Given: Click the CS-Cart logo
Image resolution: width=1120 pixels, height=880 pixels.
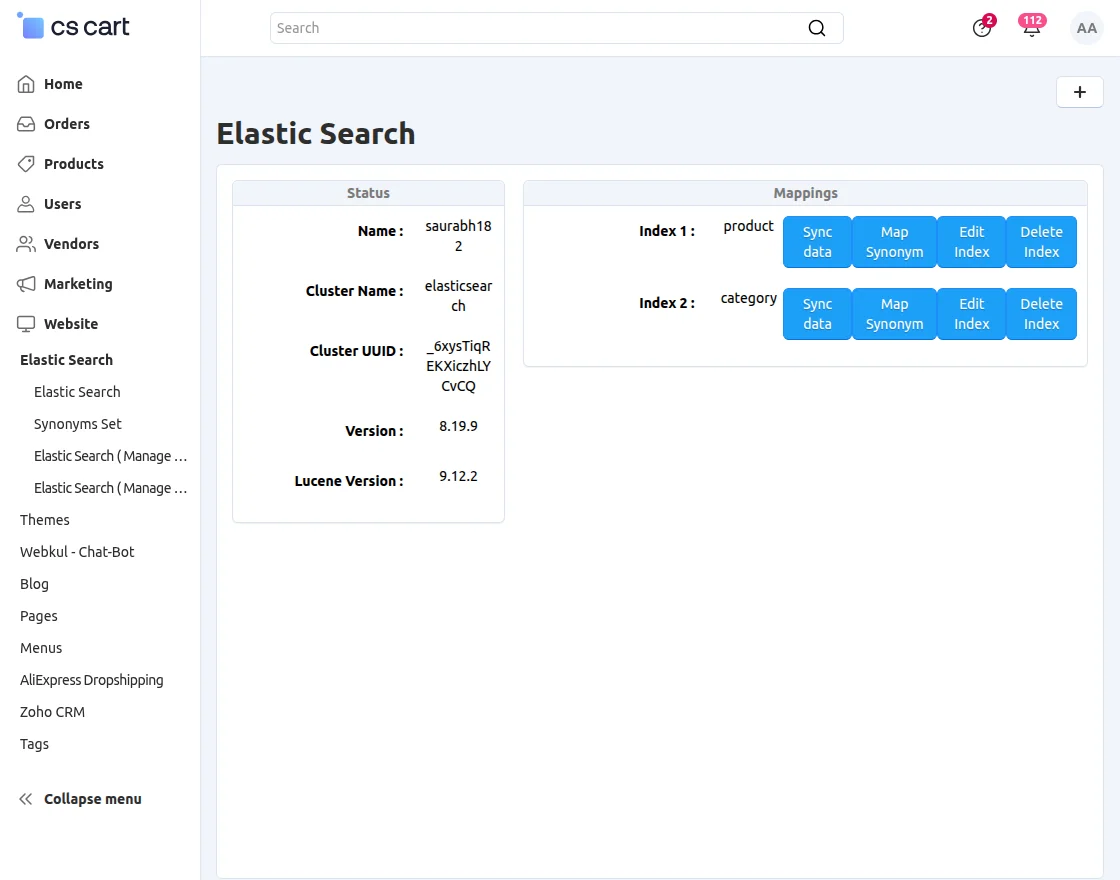Looking at the screenshot, I should [73, 27].
